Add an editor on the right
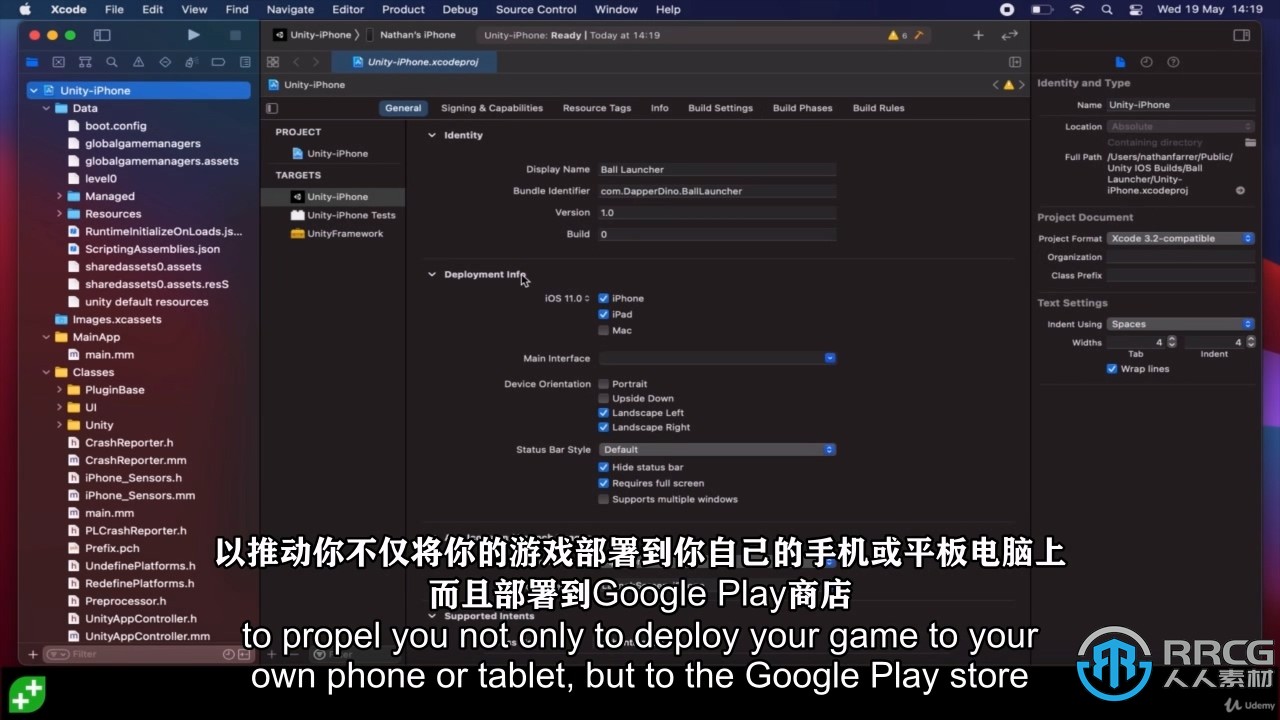 1015,62
